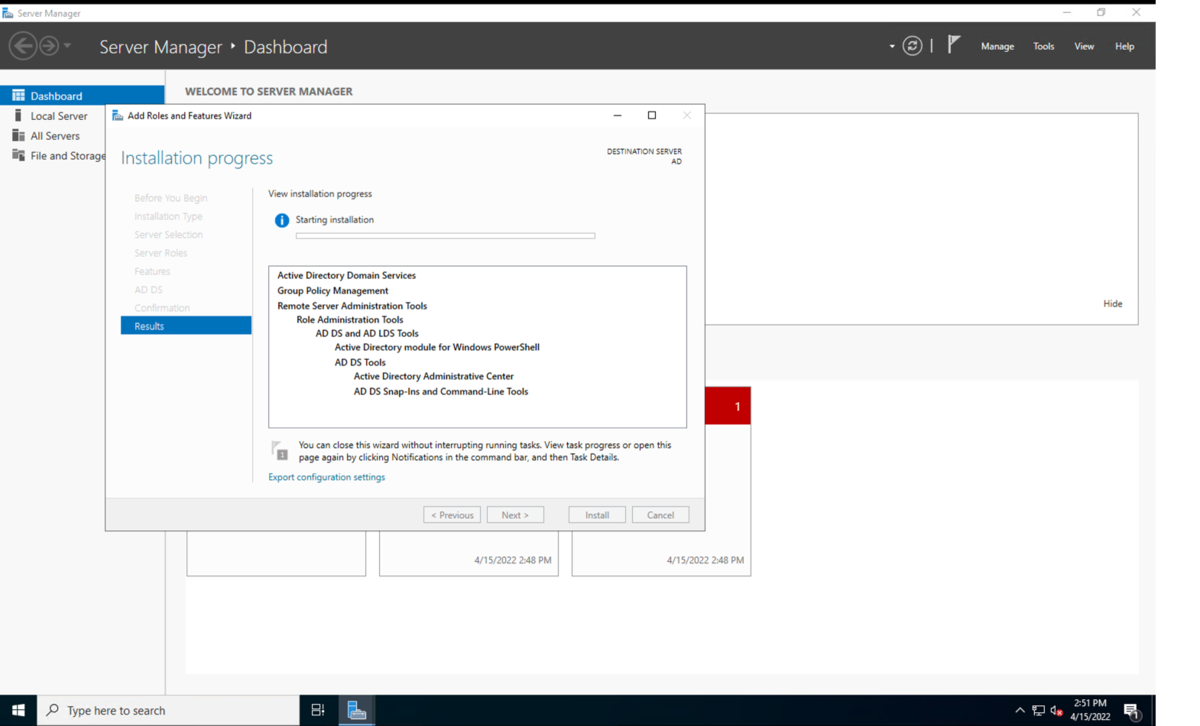Maximize the Add Roles wizard window
The image size is (1200, 726).
point(652,116)
